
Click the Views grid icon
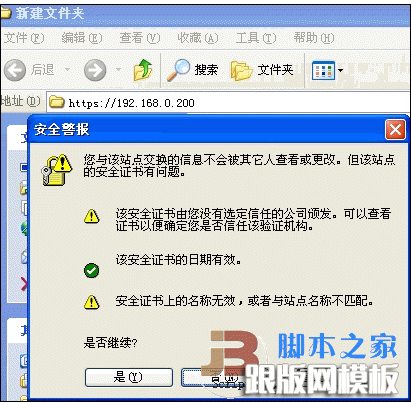(323, 71)
